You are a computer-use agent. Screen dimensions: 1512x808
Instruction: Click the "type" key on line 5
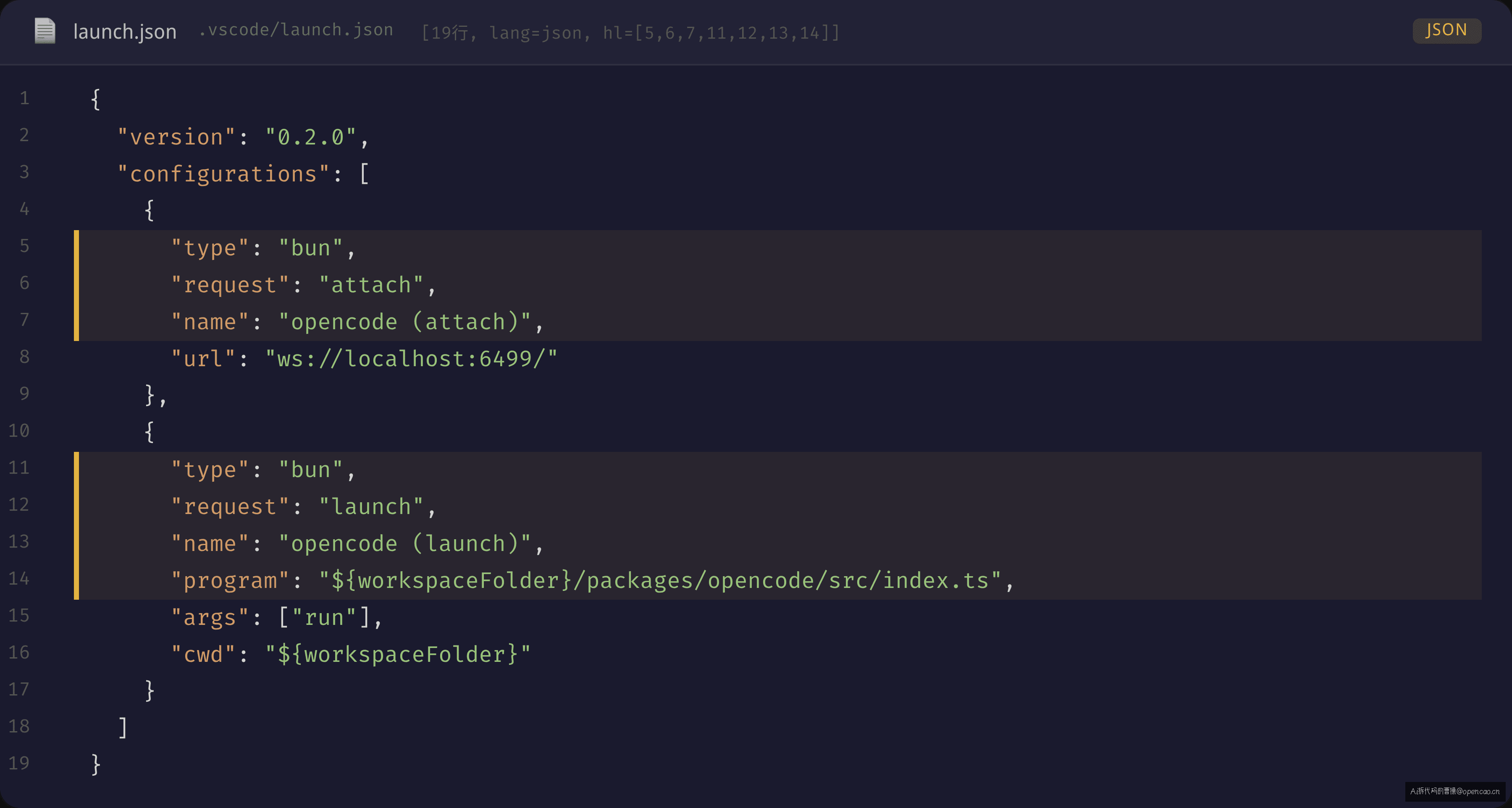[x=210, y=248]
